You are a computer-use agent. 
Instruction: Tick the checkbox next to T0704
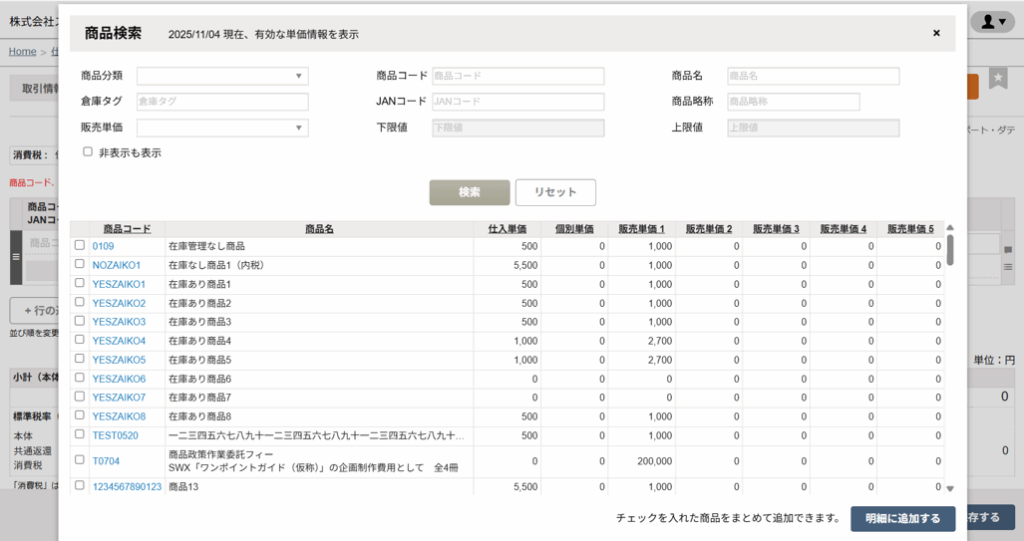(x=79, y=460)
